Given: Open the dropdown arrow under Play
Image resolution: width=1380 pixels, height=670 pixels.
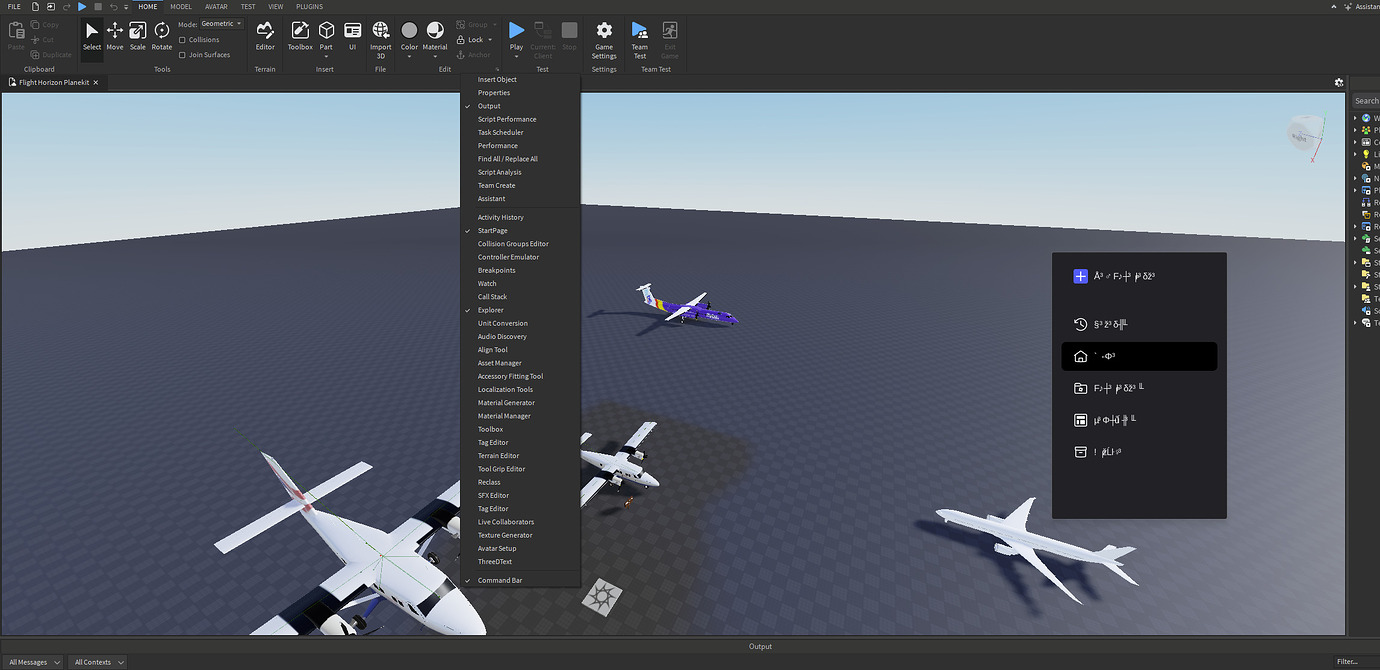Looking at the screenshot, I should [x=516, y=56].
